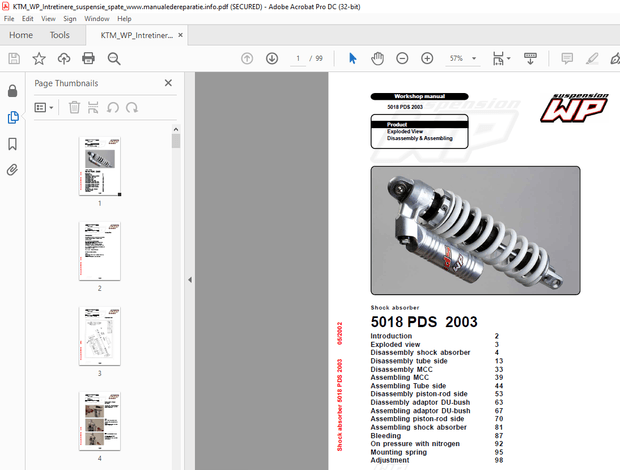Screen dimensions: 620x470
Task: Click Disassembly MCC contents entry
Action: coord(401,369)
